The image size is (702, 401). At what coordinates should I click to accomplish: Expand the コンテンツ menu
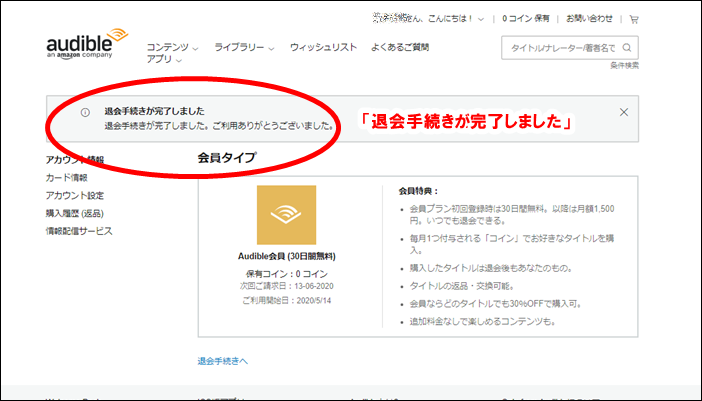[x=172, y=47]
